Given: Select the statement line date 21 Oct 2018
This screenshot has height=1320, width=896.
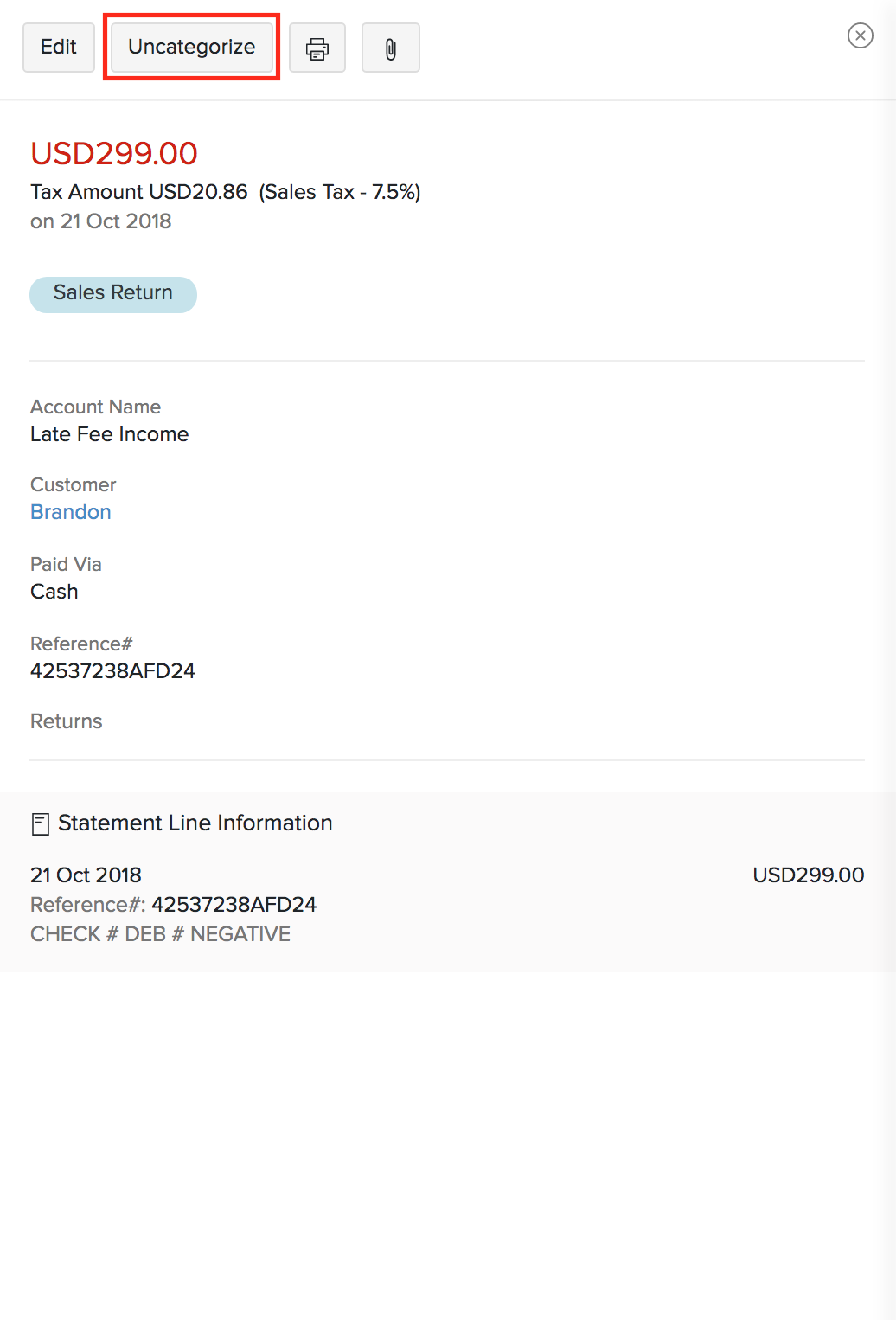Looking at the screenshot, I should click(86, 875).
